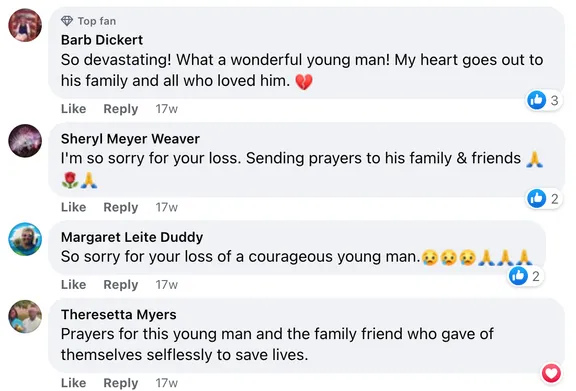This screenshot has height=391, width=576.
Task: View thumbs-up reactions on Sheryl Meyer Weaver's comment
Action: [x=543, y=198]
